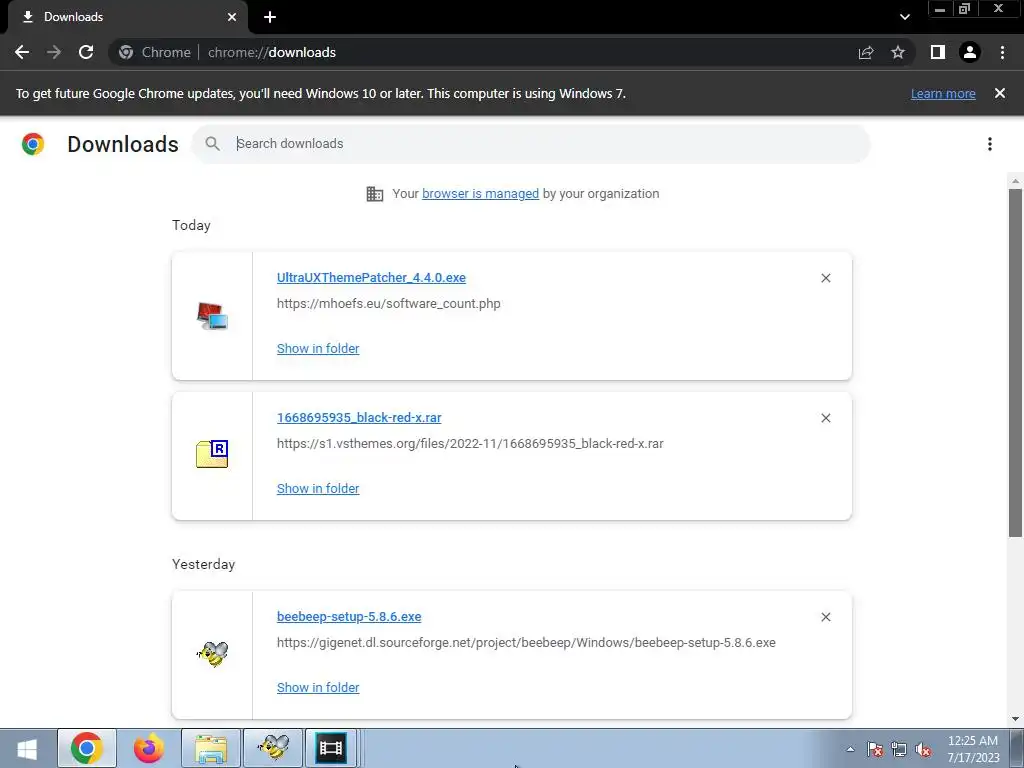
Task: Show UltraUXThemePatcher in folder
Action: (x=318, y=349)
